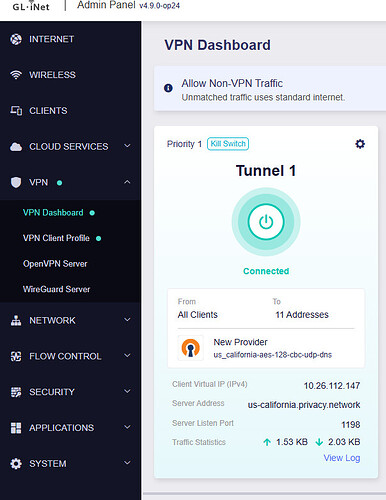
Task: Click the 11 Addresses destination entry
Action: point(302,315)
